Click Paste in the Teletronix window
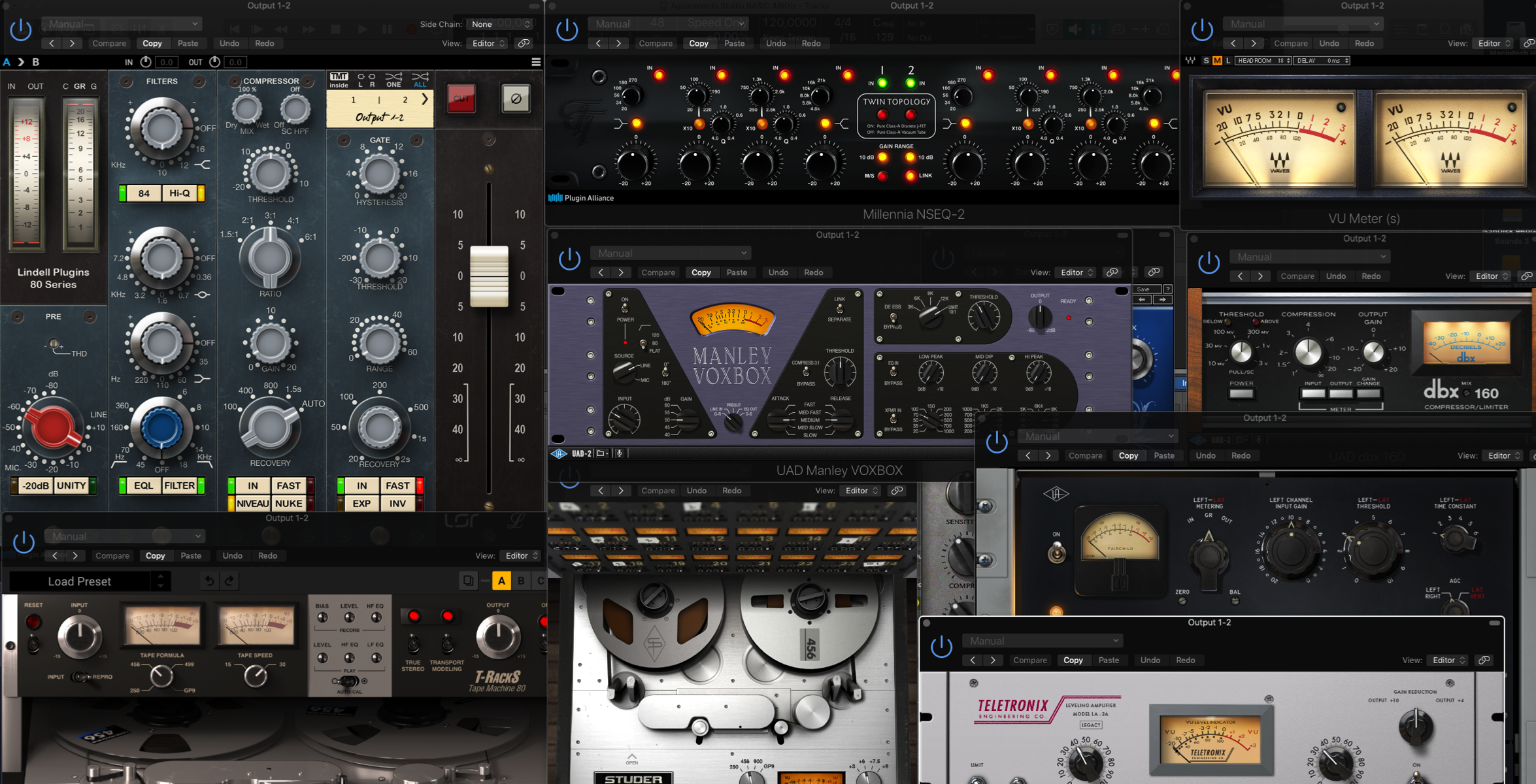The image size is (1536, 784). pos(1109,661)
